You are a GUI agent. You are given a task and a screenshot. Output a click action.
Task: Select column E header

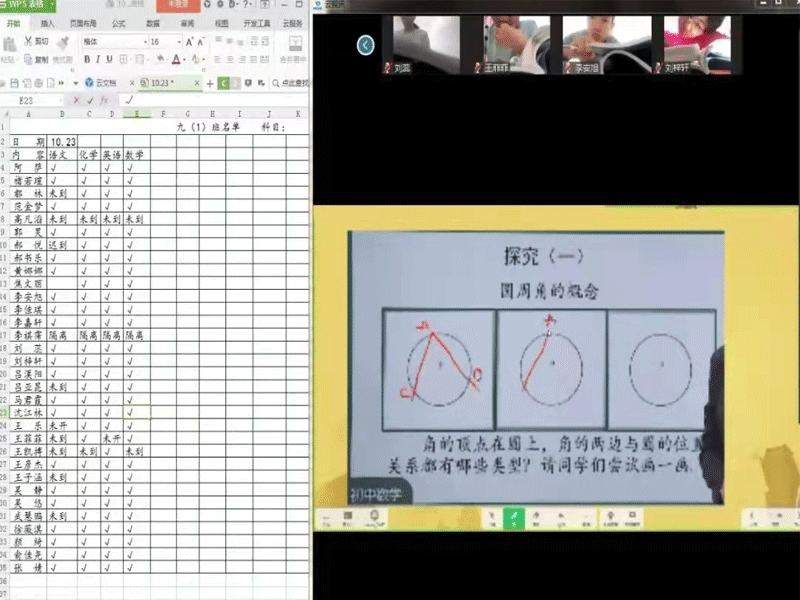pyautogui.click(x=137, y=114)
